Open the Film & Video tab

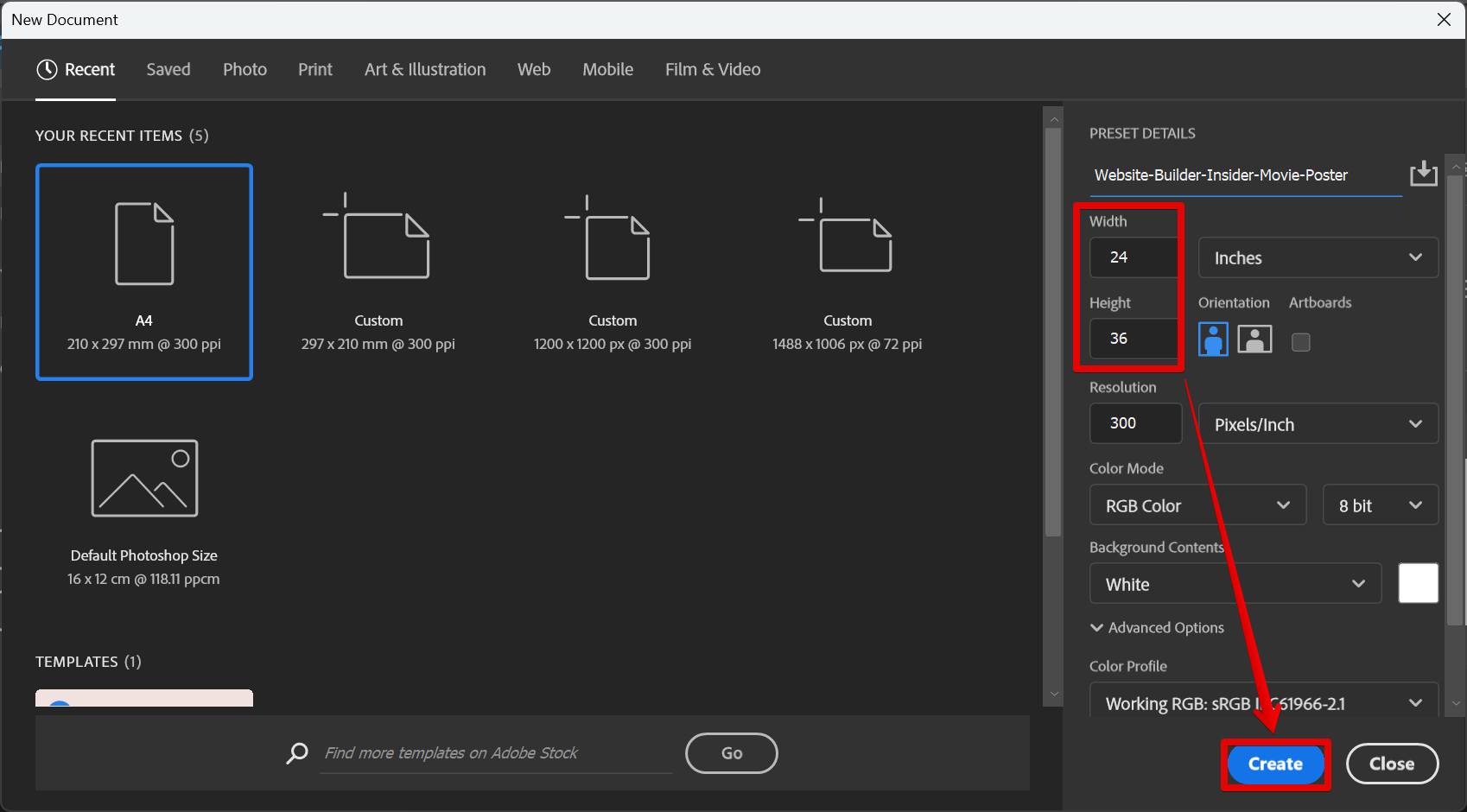pyautogui.click(x=713, y=69)
